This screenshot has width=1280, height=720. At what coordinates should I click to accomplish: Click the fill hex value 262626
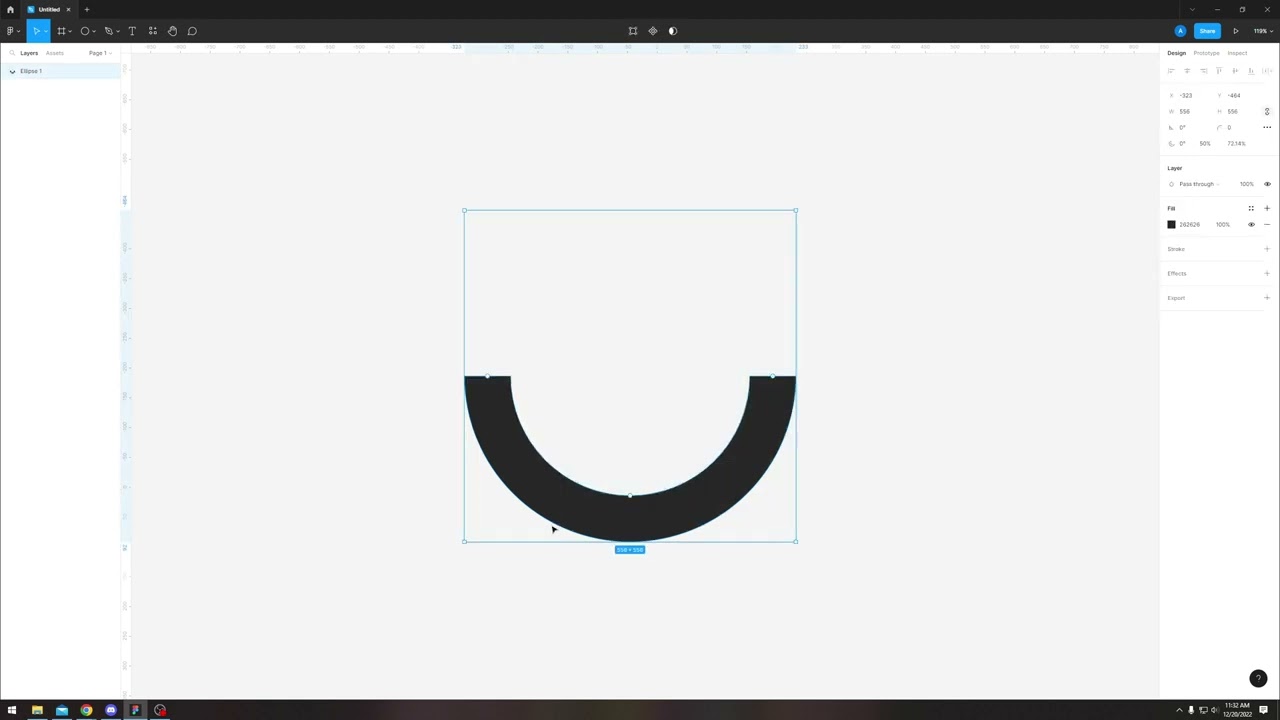click(x=1189, y=225)
